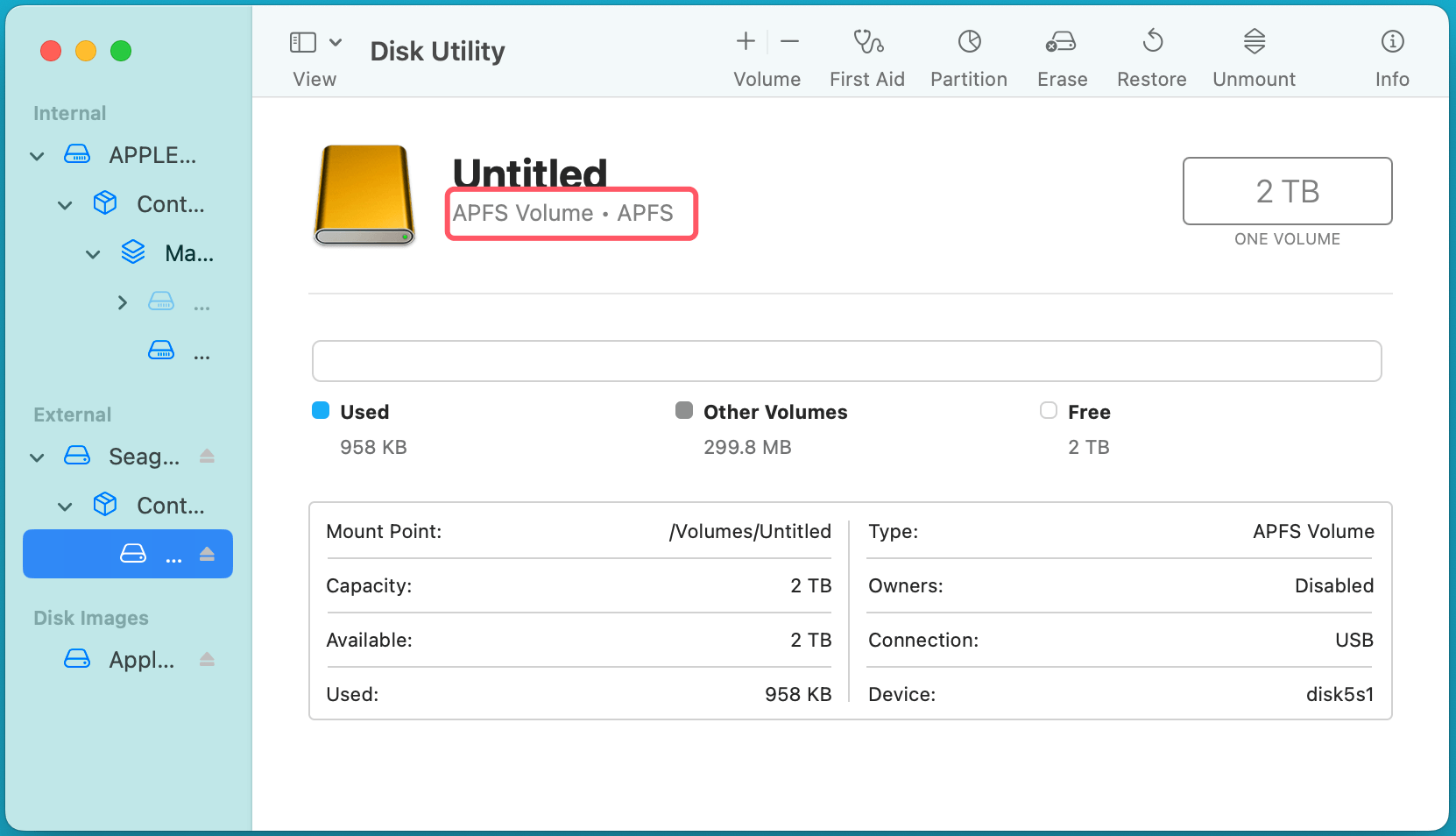Image resolution: width=1456 pixels, height=836 pixels.
Task: Select the Free space legend indicator
Action: pyautogui.click(x=1048, y=410)
